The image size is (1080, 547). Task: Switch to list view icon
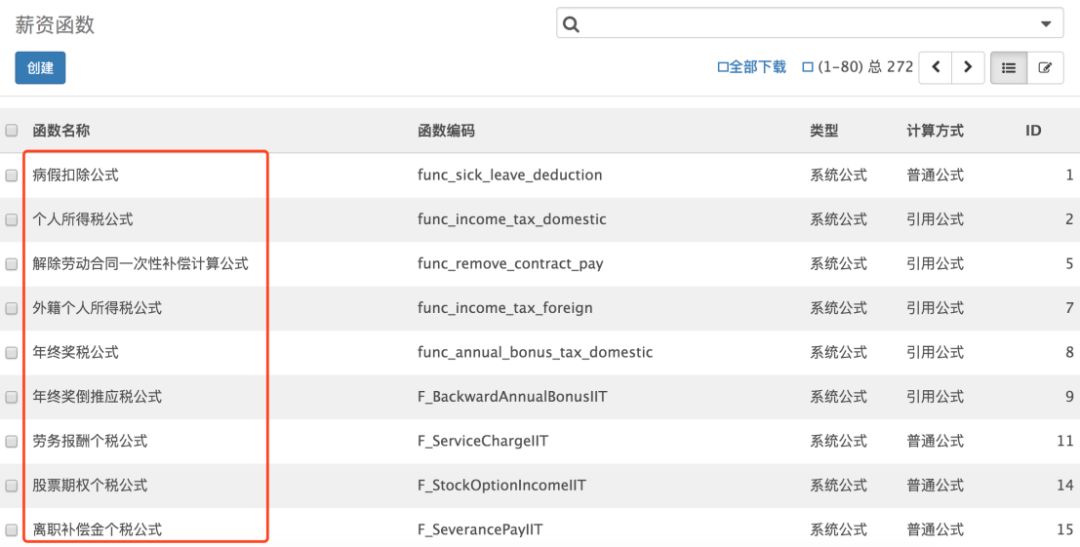[x=1008, y=68]
